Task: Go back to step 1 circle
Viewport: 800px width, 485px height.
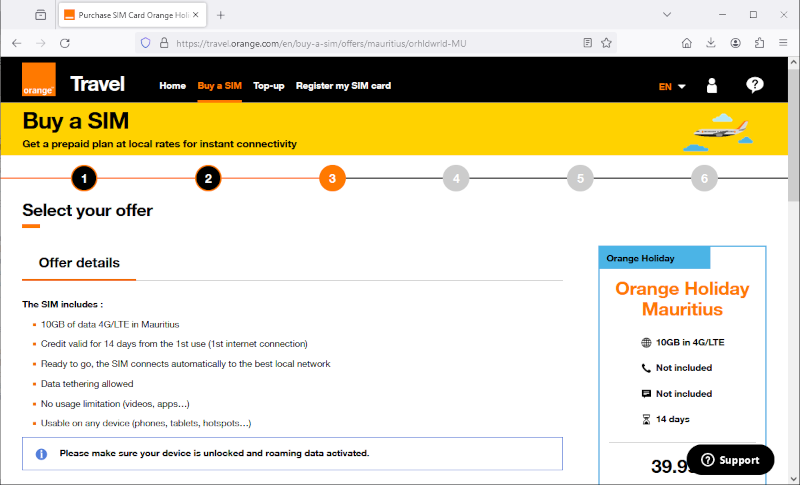Action: click(84, 178)
